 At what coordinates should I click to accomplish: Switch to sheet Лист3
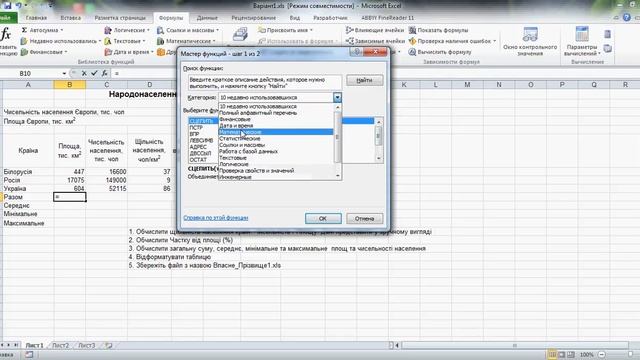87,345
